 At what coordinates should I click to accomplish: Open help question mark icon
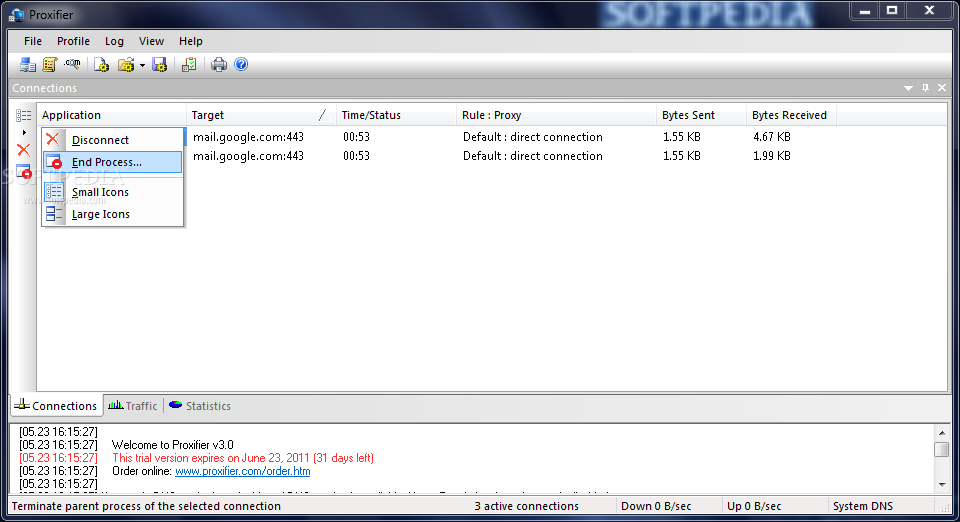(x=241, y=64)
